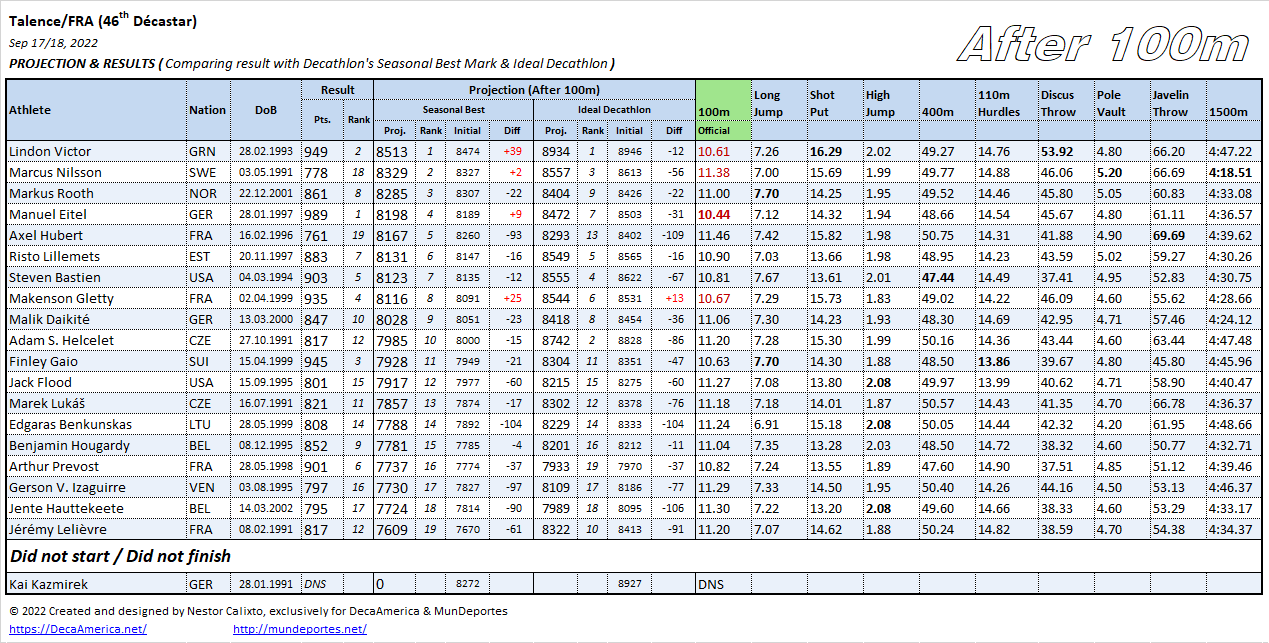Click the Seasonal Best sub-header
Viewport: 1269px width, 643px height.
click(x=453, y=109)
